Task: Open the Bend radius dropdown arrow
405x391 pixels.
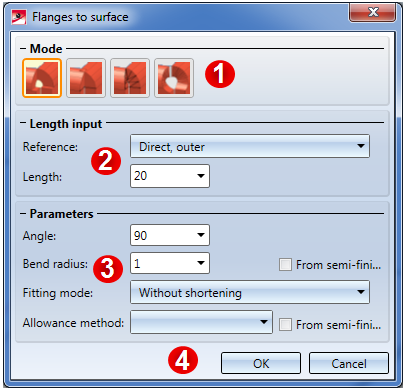Action: (x=201, y=263)
